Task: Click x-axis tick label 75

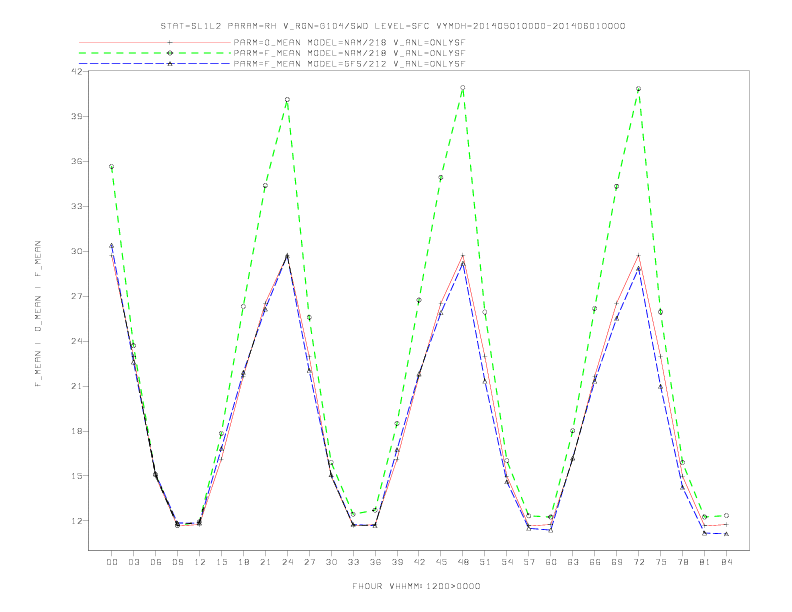Action: [661, 562]
